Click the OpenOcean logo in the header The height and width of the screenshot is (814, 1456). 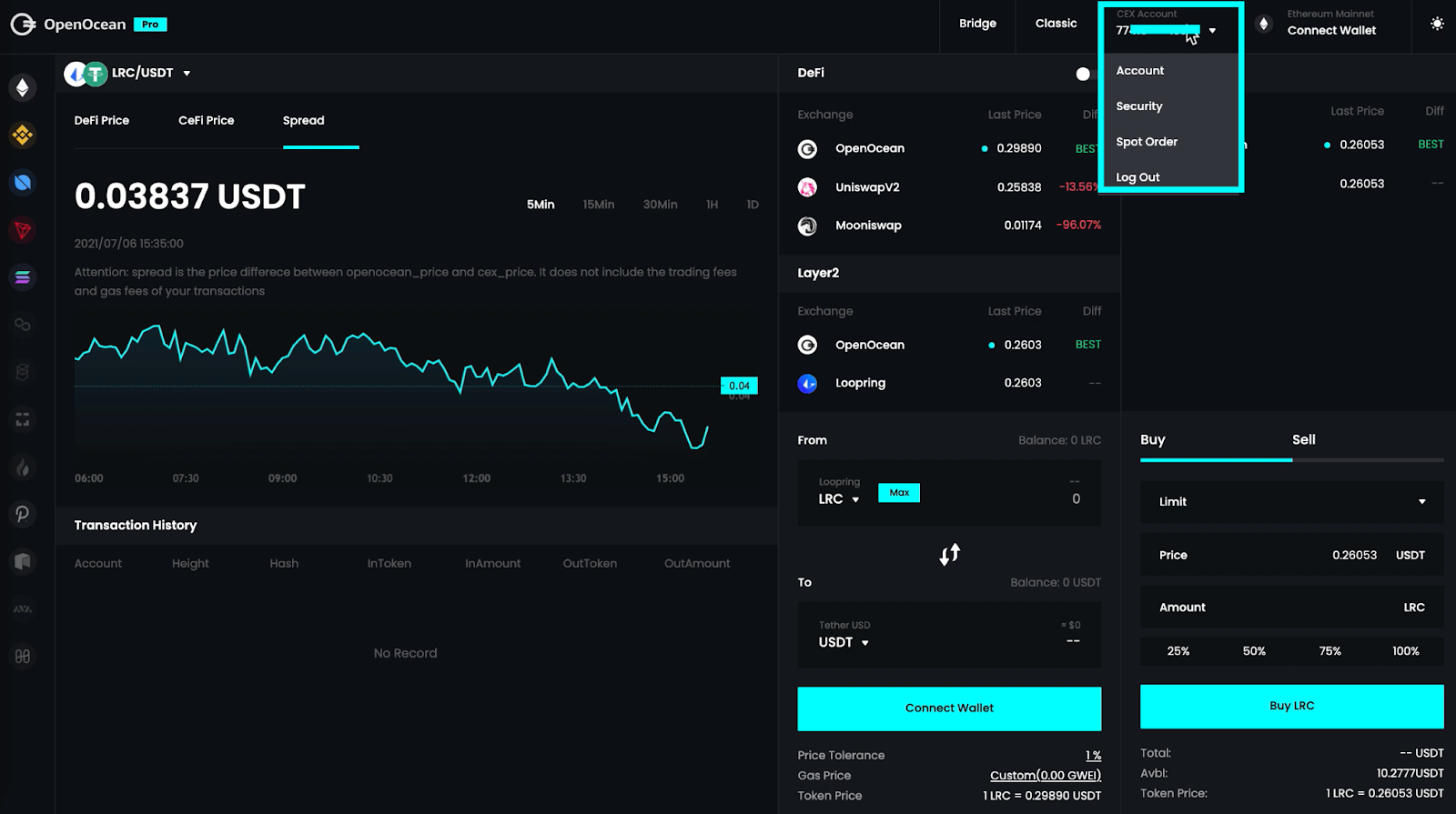click(x=68, y=25)
